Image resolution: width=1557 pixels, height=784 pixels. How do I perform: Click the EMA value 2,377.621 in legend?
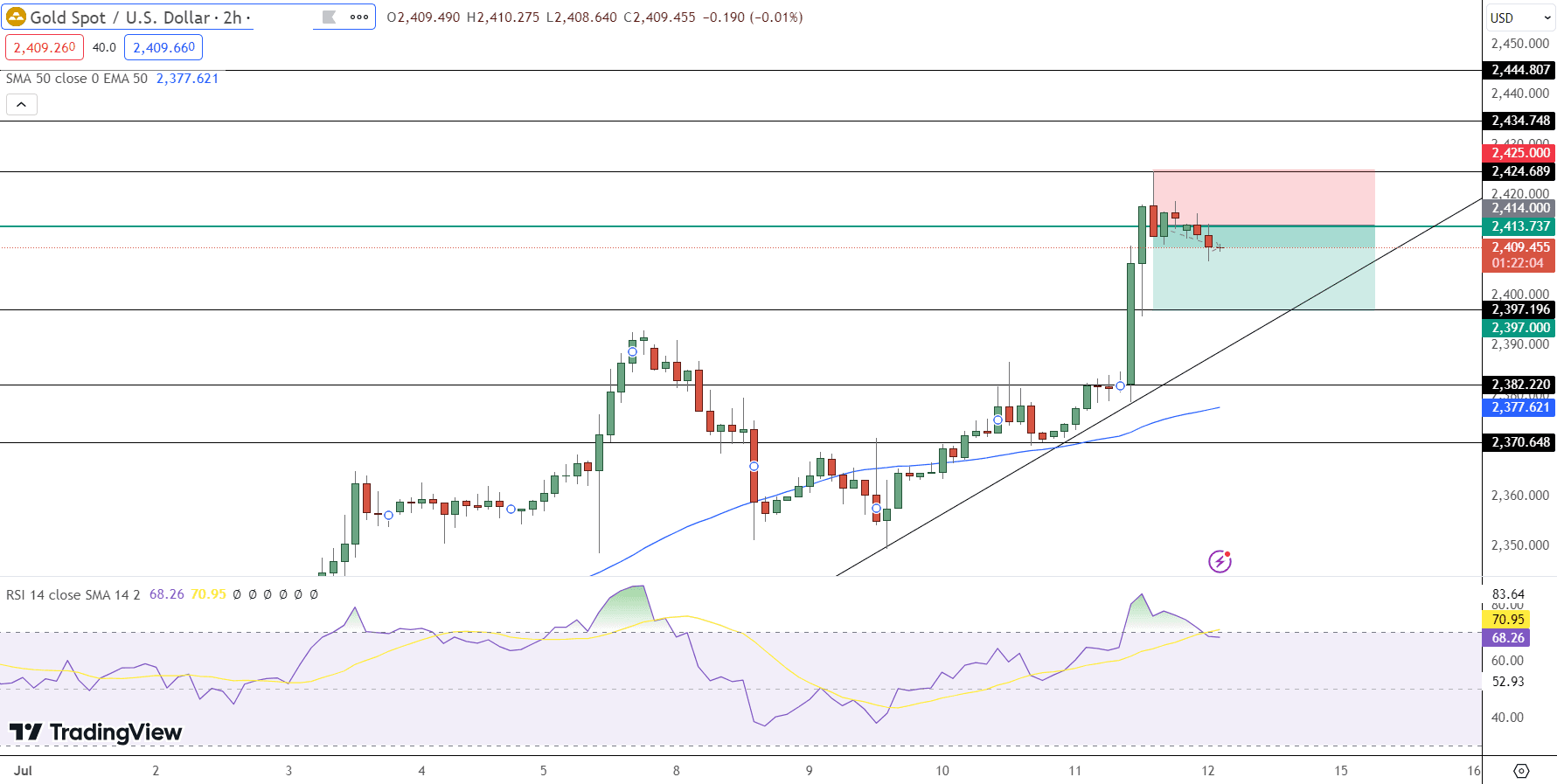click(x=187, y=78)
